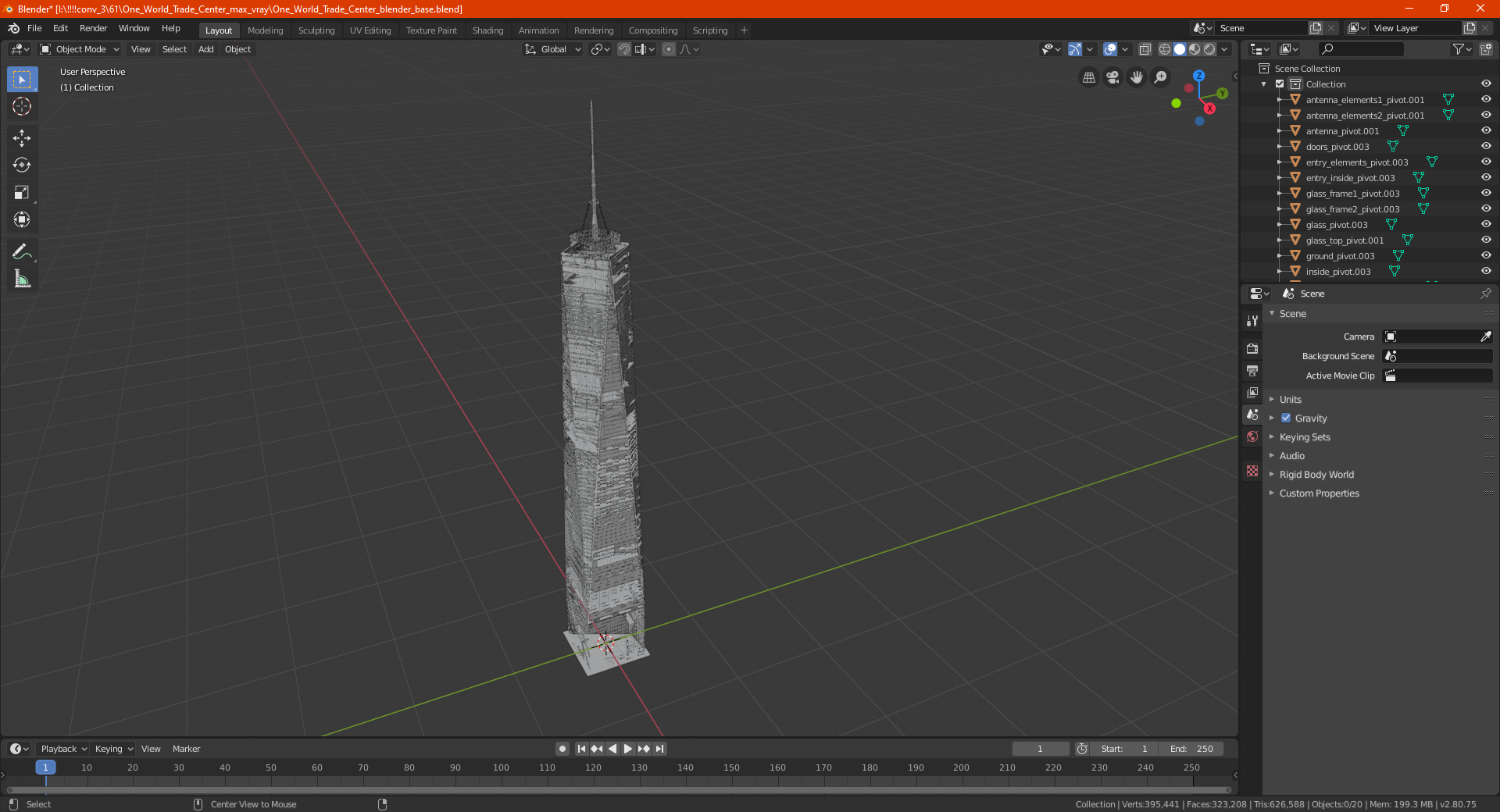Screen dimensions: 1500x812
Task: Click the pan view hand icon
Action: [x=1137, y=77]
